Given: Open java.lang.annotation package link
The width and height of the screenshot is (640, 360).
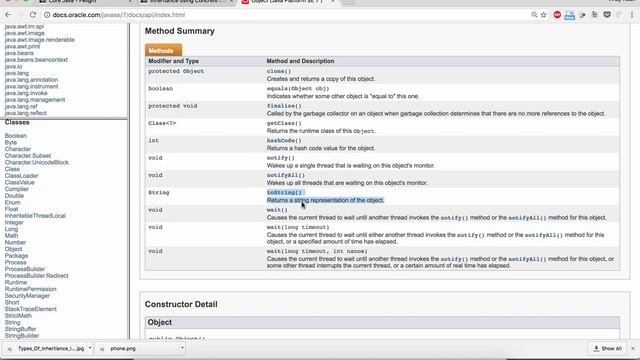Looking at the screenshot, I should [31, 80].
